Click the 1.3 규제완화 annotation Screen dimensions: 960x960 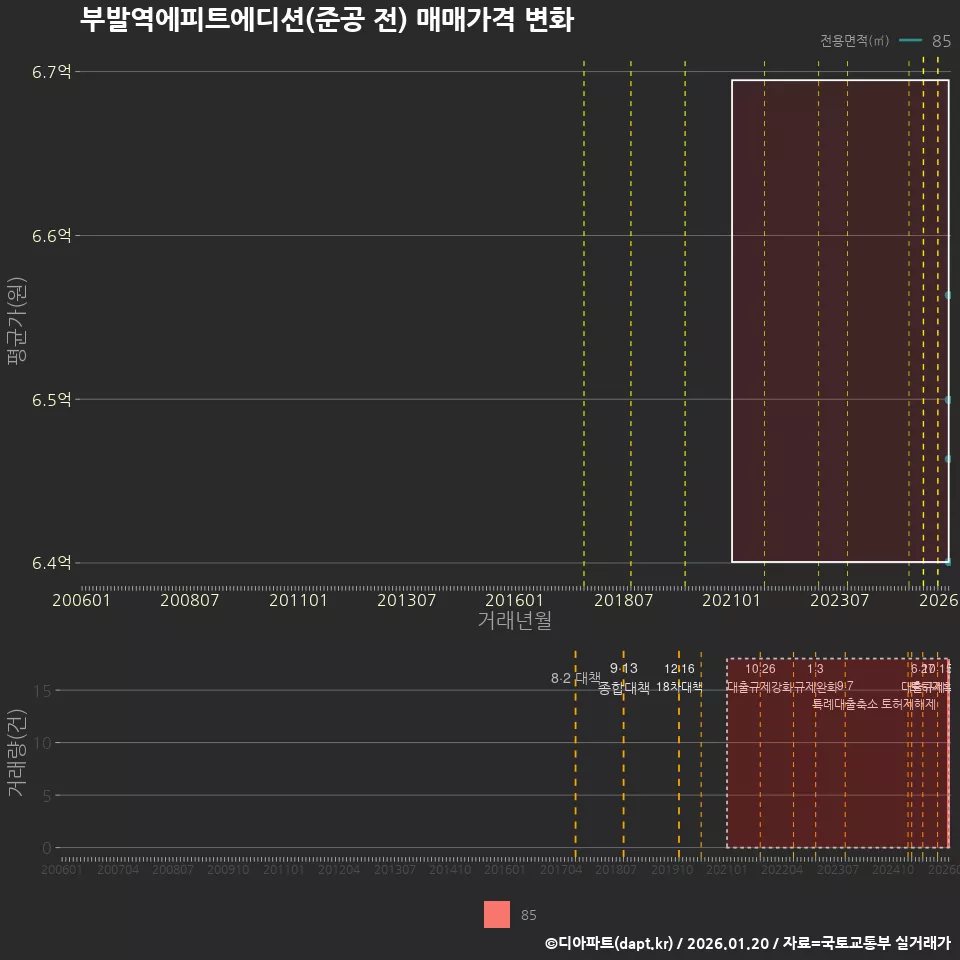tap(815, 678)
